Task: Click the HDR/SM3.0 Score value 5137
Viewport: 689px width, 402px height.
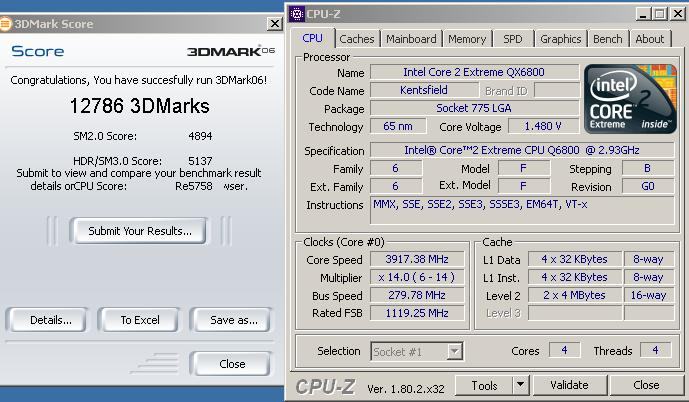Action: [200, 161]
